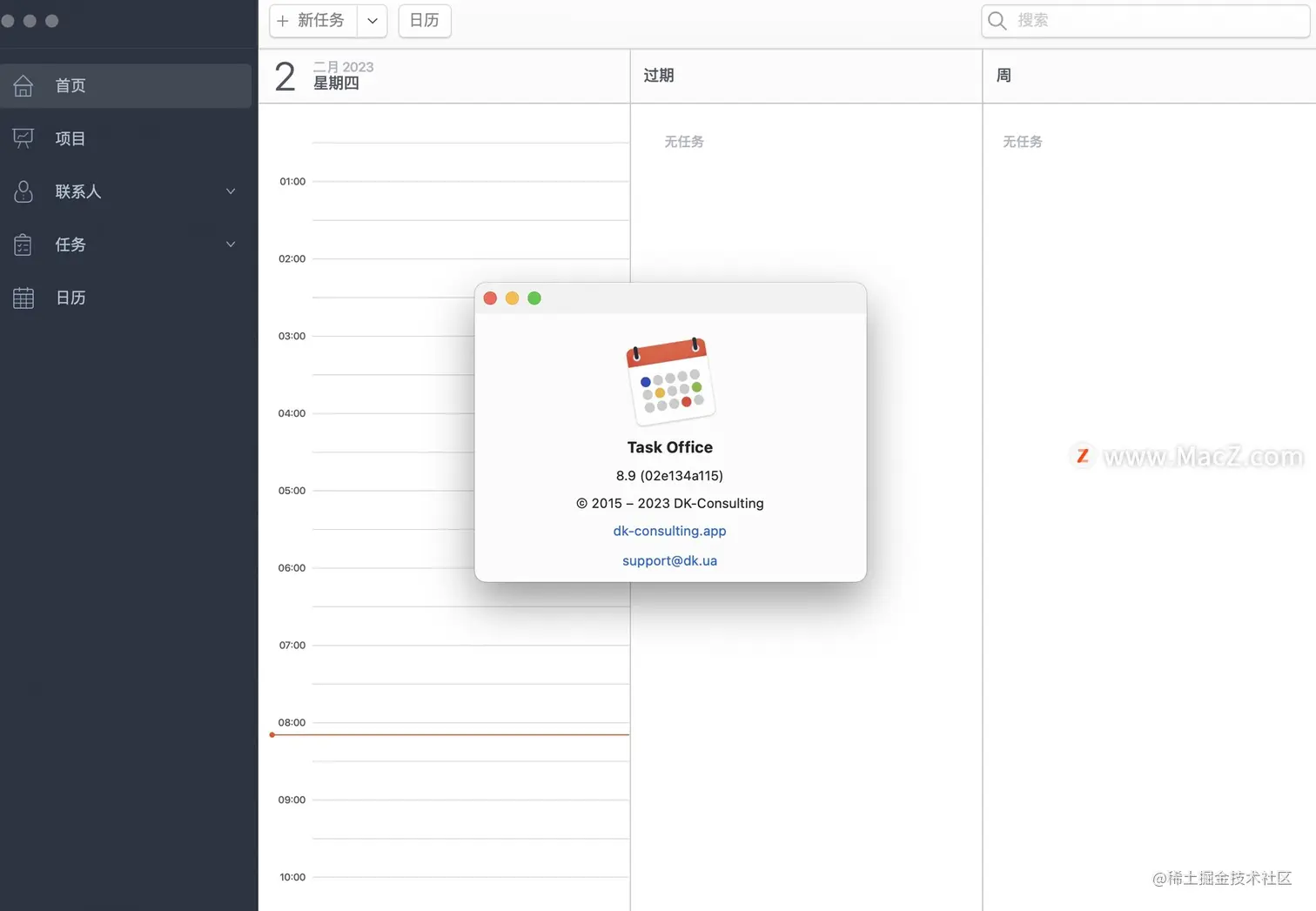Click the current time marker dot
Viewport: 1316px width, 911px height.
pos(272,735)
